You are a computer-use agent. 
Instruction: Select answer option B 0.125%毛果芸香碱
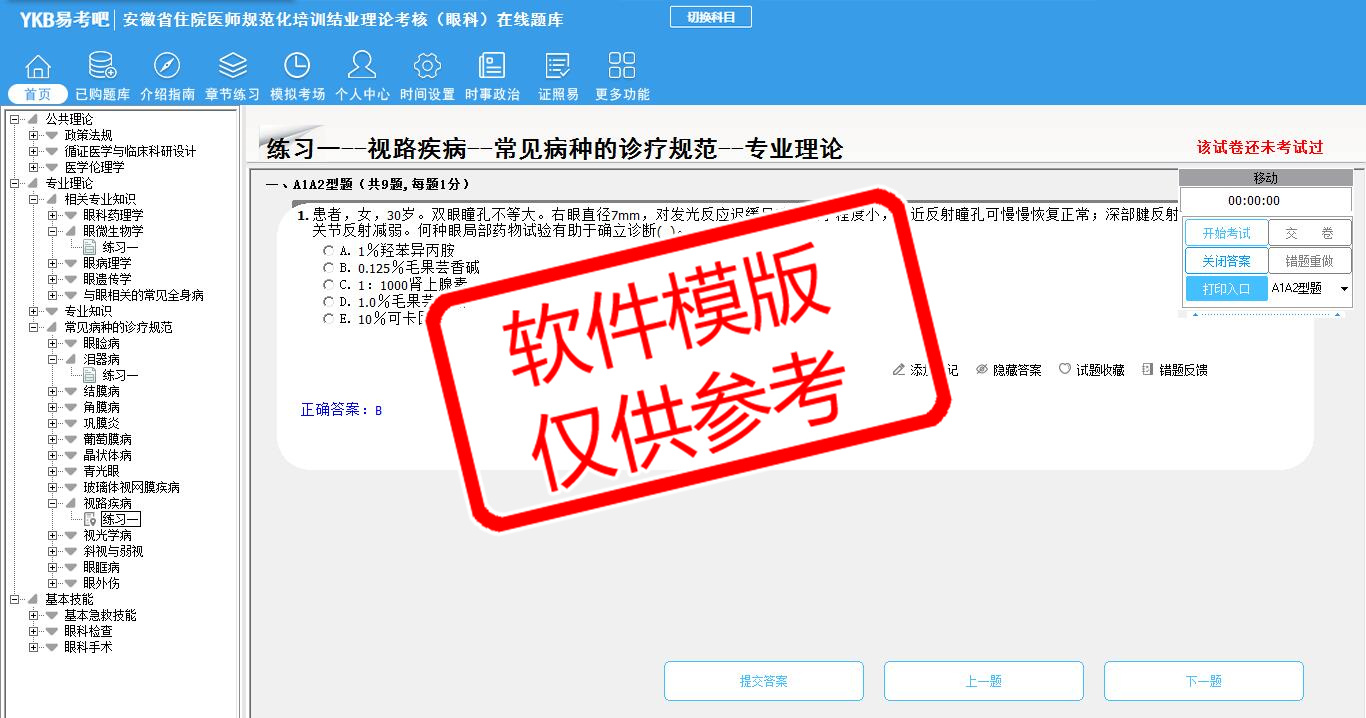[328, 267]
